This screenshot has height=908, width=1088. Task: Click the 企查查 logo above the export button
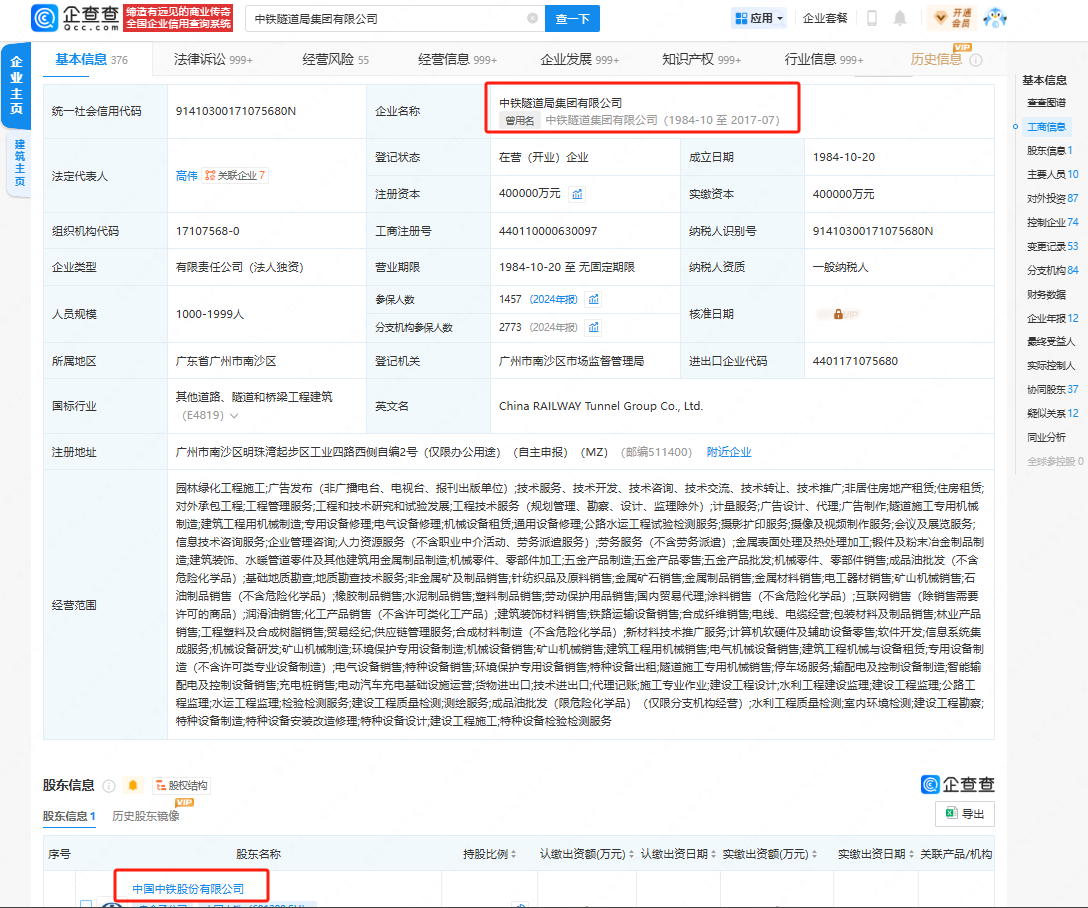(958, 785)
